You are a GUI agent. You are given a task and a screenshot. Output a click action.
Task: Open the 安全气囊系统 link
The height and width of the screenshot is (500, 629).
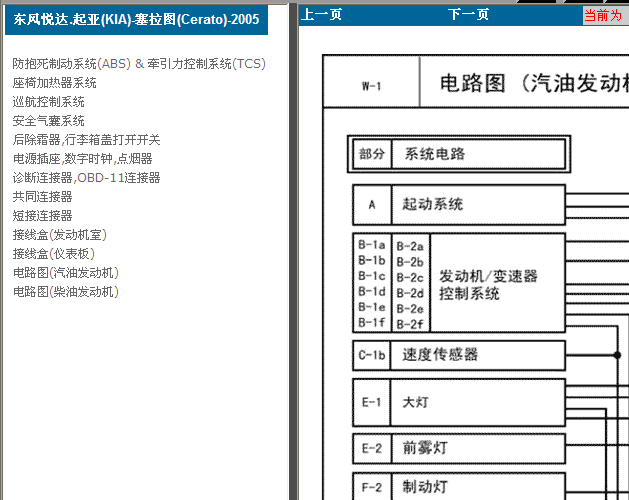click(48, 121)
